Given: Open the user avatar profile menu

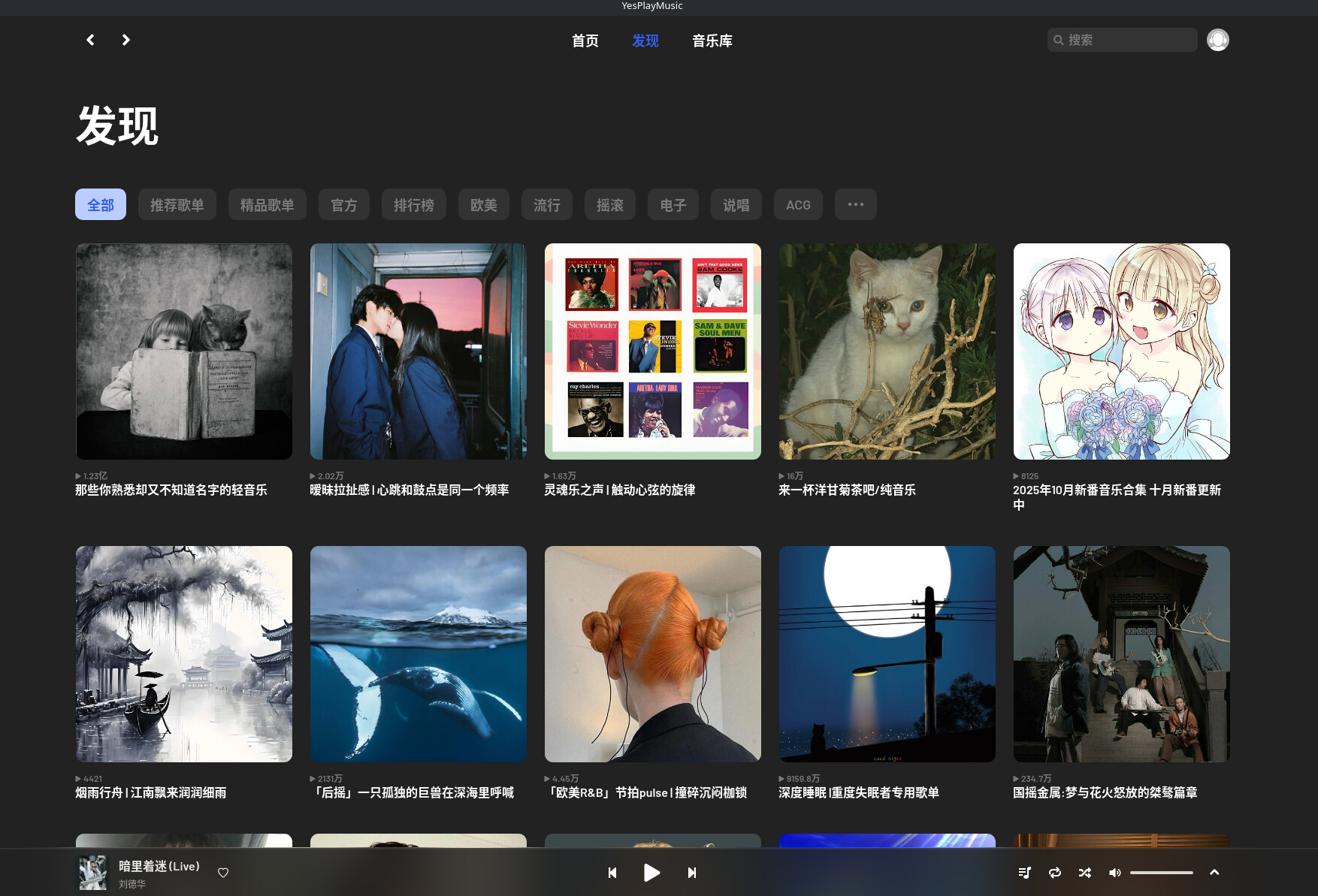Looking at the screenshot, I should pos(1217,40).
